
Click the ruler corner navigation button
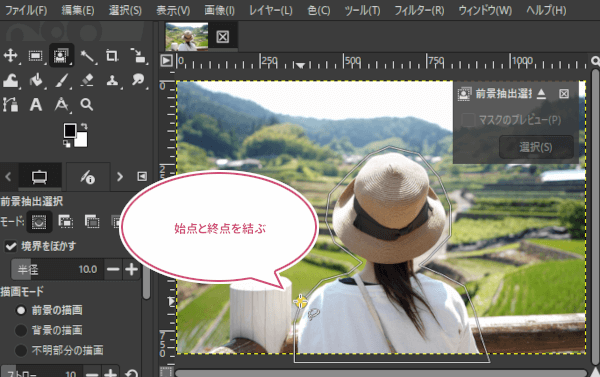[x=166, y=60]
